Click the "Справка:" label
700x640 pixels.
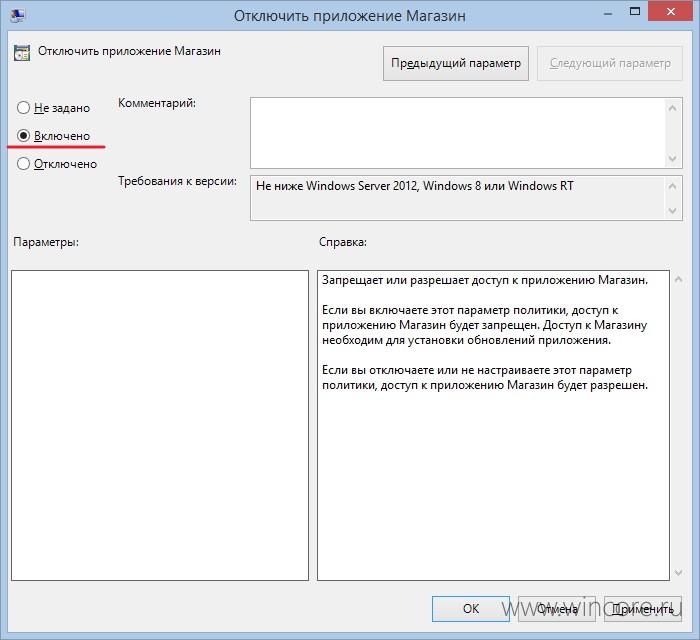[342, 242]
